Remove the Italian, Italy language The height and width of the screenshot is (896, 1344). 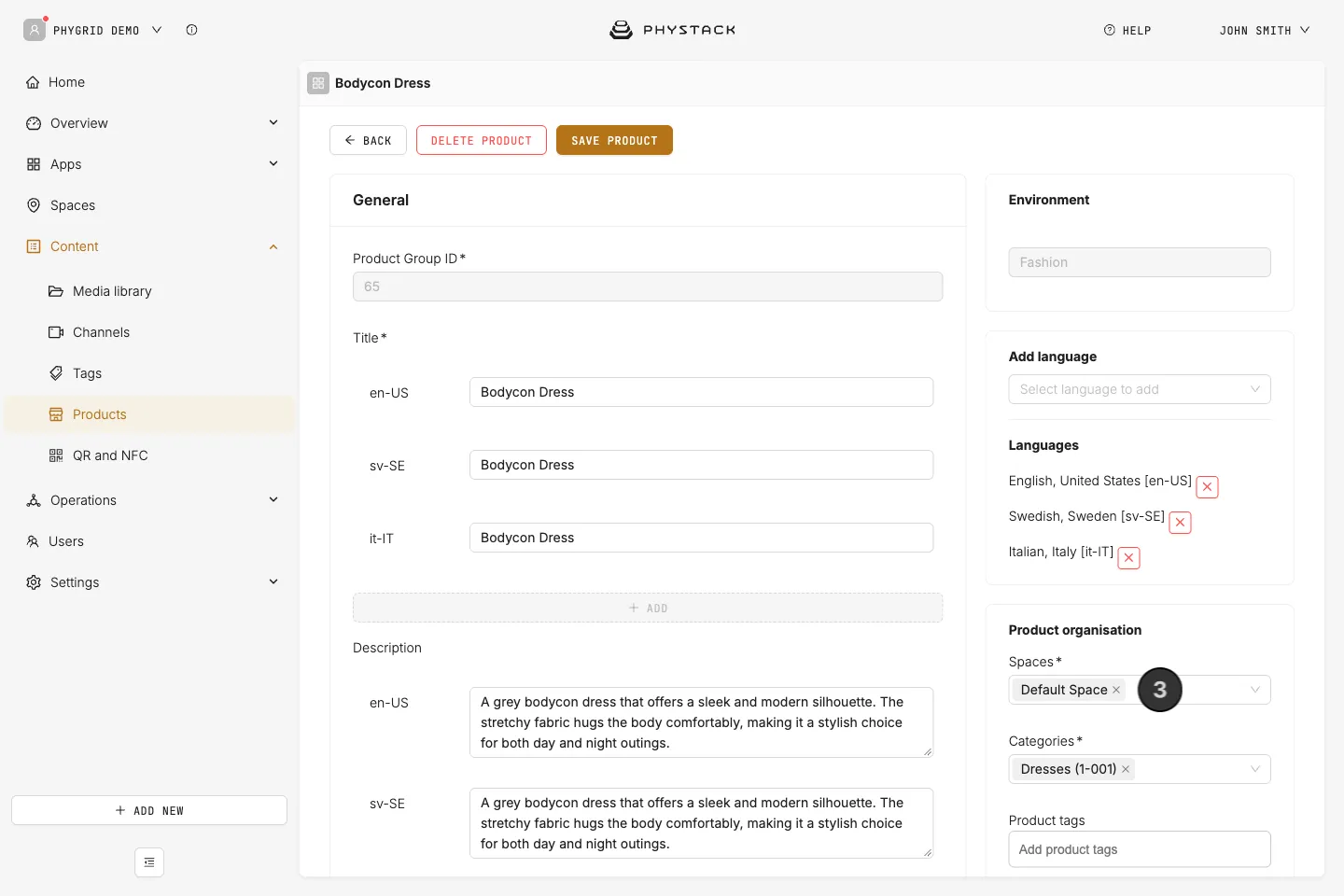coord(1128,557)
